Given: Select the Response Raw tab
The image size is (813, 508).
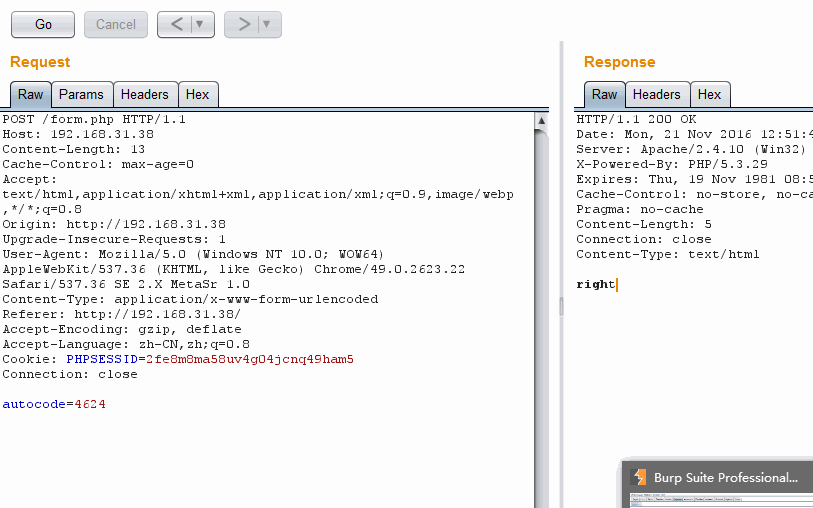Looking at the screenshot, I should pos(605,94).
